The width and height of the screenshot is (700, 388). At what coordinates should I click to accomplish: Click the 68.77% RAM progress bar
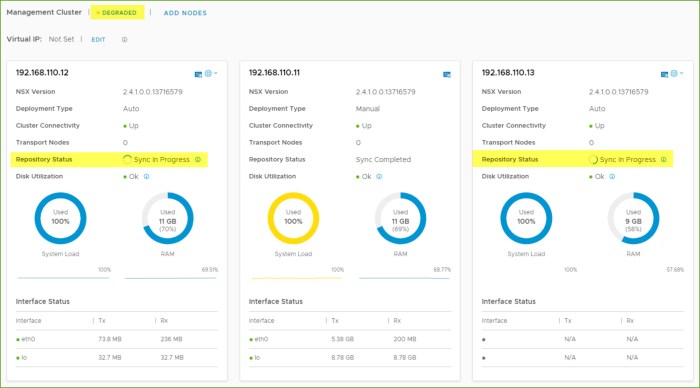(404, 278)
